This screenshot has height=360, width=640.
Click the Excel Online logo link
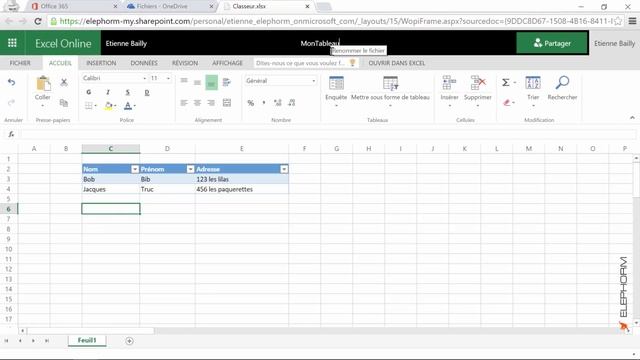(63, 43)
